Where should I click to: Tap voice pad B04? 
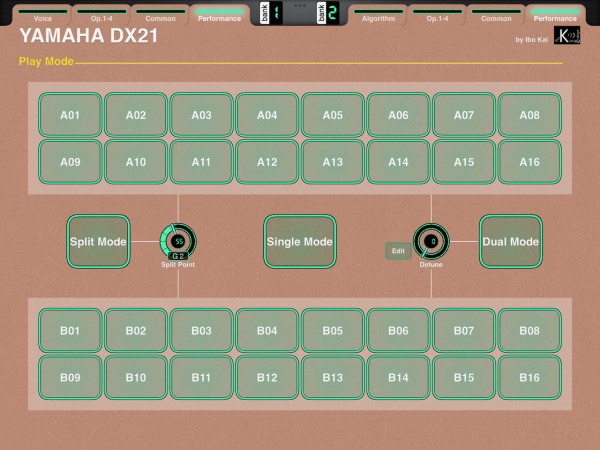point(267,330)
